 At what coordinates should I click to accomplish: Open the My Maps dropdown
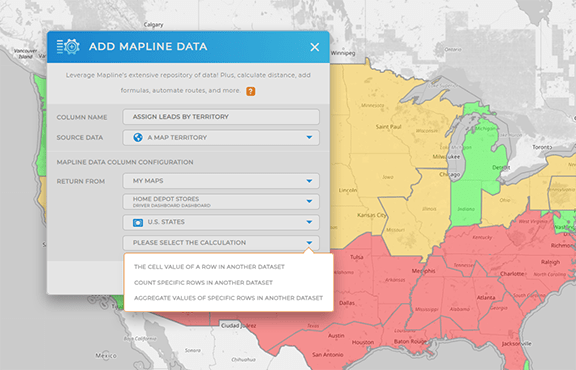(221, 181)
